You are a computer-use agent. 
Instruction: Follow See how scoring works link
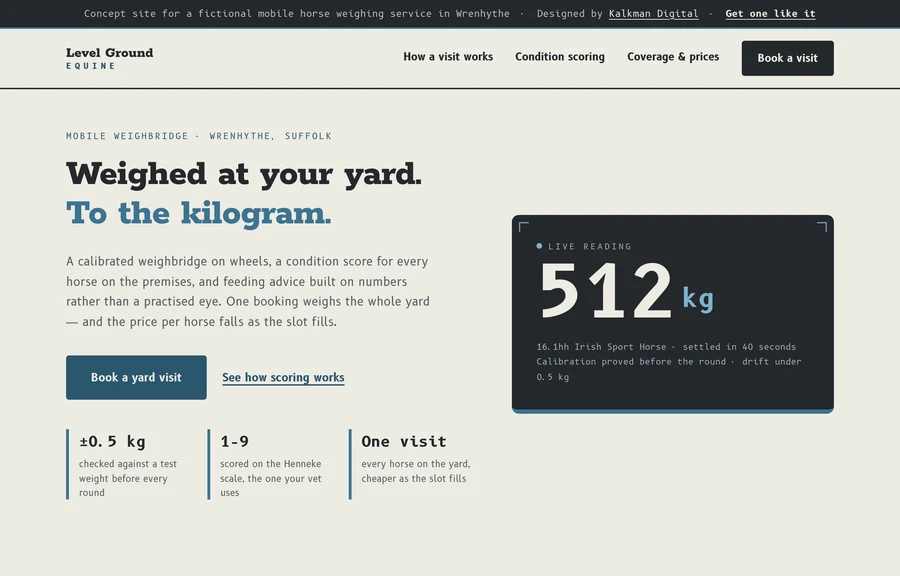point(283,377)
